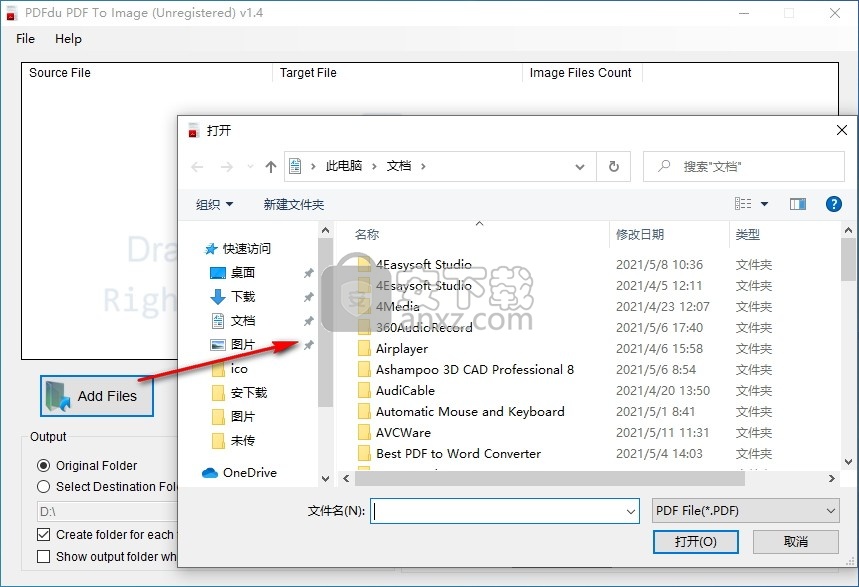The width and height of the screenshot is (859, 587).
Task: Check the Show output folder checkbox
Action: [x=43, y=556]
